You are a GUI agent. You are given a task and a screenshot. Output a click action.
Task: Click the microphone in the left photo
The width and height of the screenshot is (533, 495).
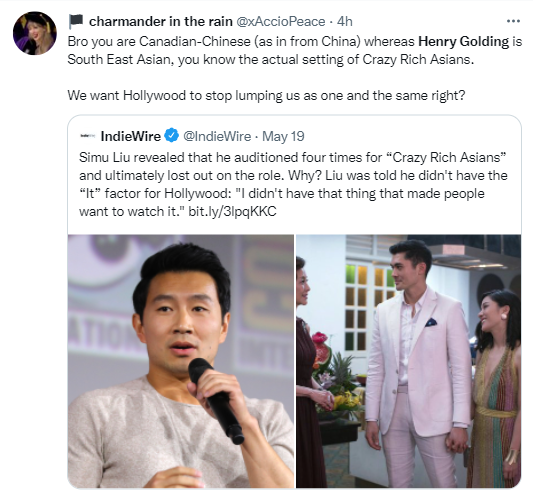point(215,400)
